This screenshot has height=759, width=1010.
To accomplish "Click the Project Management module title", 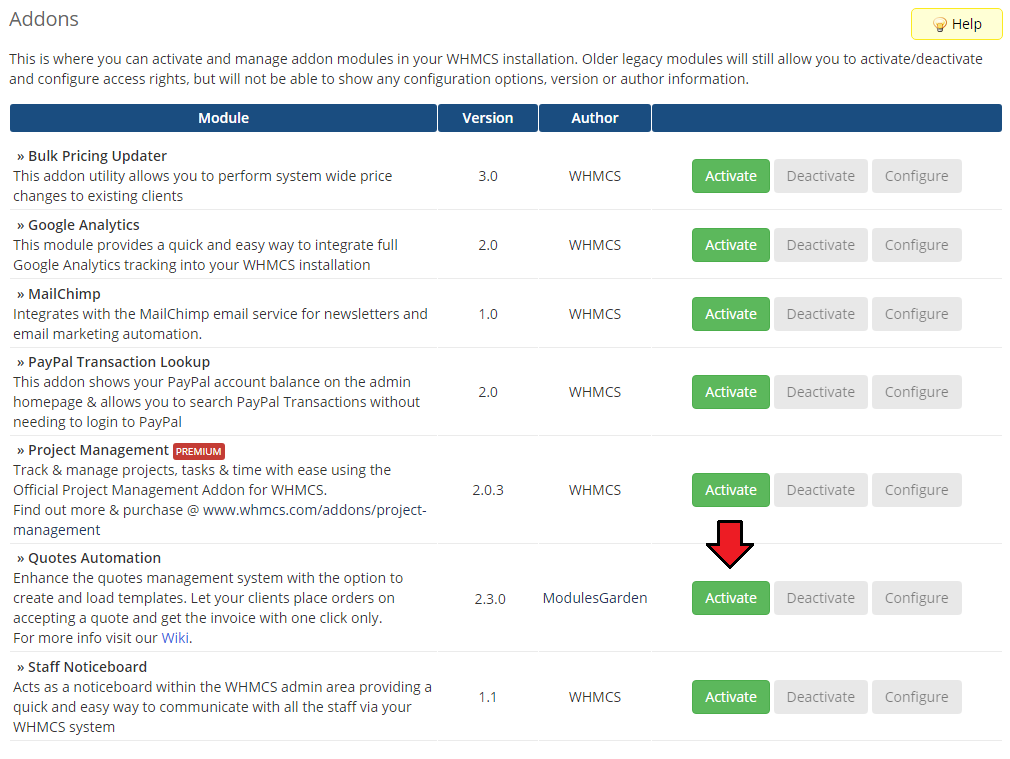I will click(x=99, y=450).
